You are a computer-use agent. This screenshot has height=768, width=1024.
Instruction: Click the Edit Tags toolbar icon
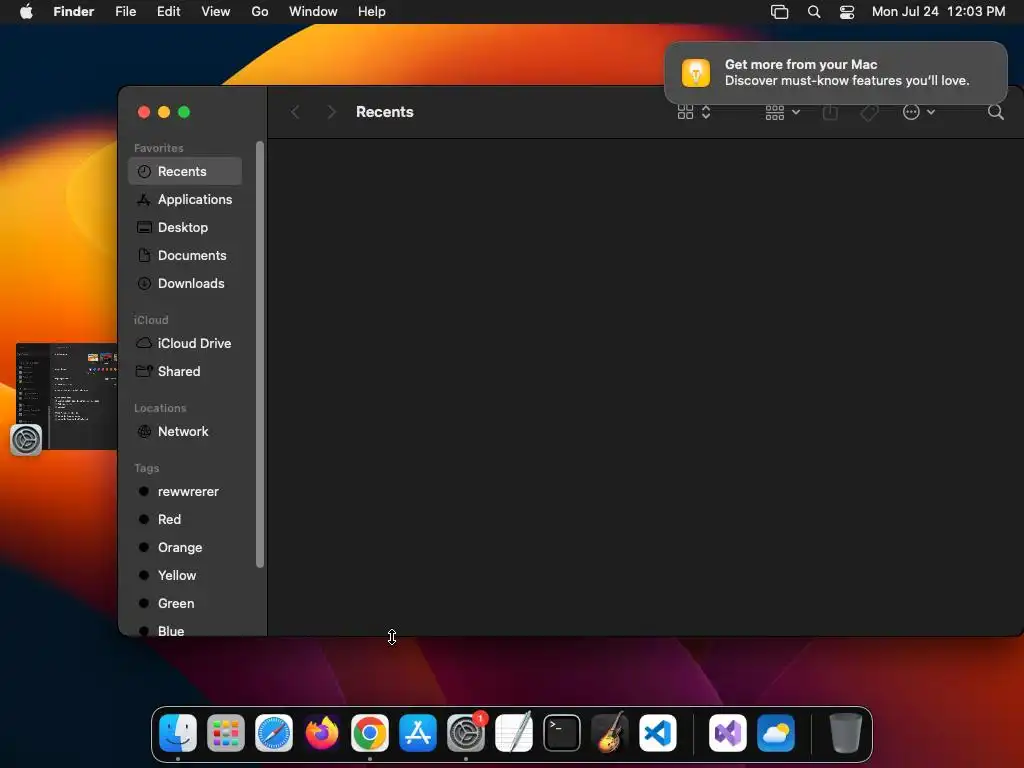(x=869, y=112)
